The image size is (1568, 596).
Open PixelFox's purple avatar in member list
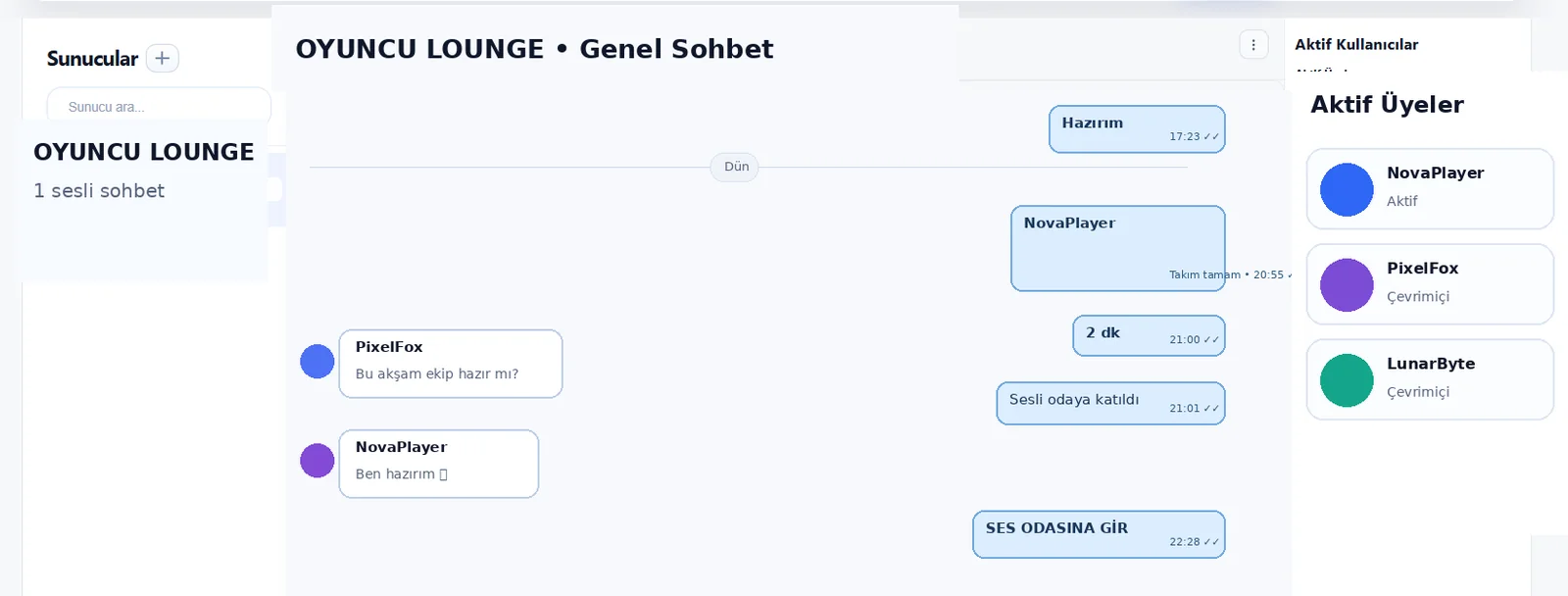point(1347,284)
